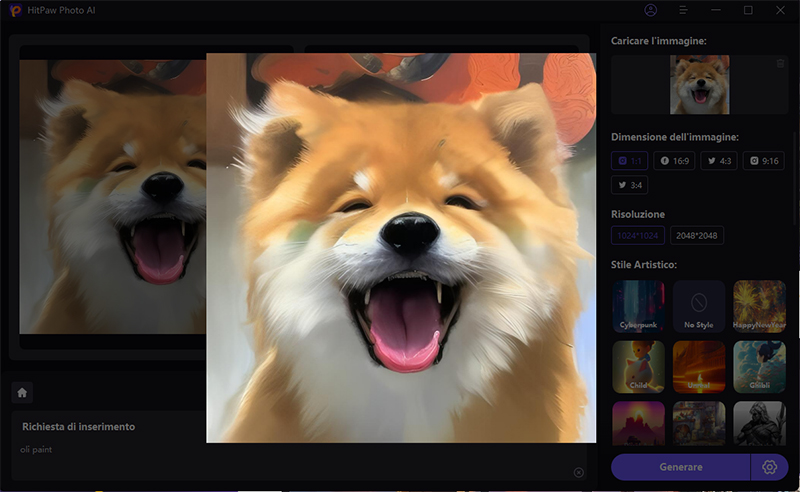Click the "Dimensione dell'immagine:" heading
The image size is (800, 492).
(675, 137)
